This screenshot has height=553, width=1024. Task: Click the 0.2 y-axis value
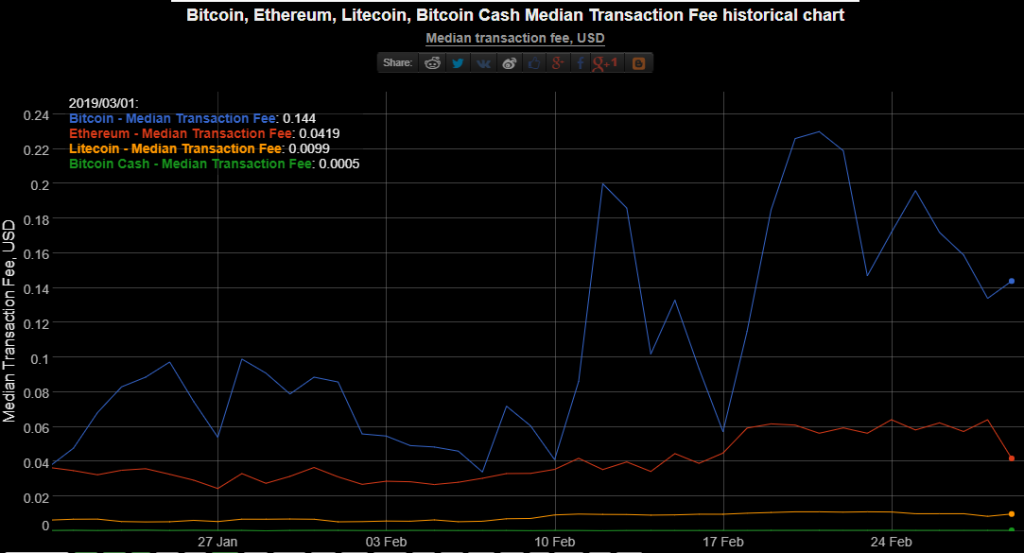[40, 185]
